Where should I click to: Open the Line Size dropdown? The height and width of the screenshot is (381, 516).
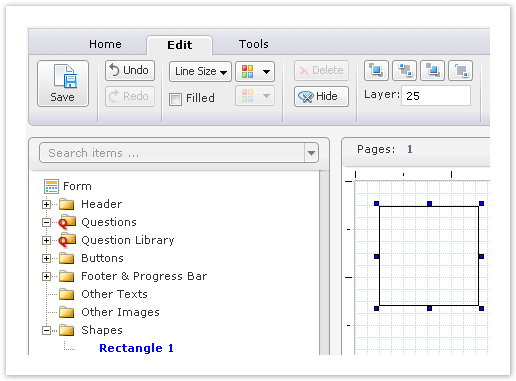[x=200, y=71]
